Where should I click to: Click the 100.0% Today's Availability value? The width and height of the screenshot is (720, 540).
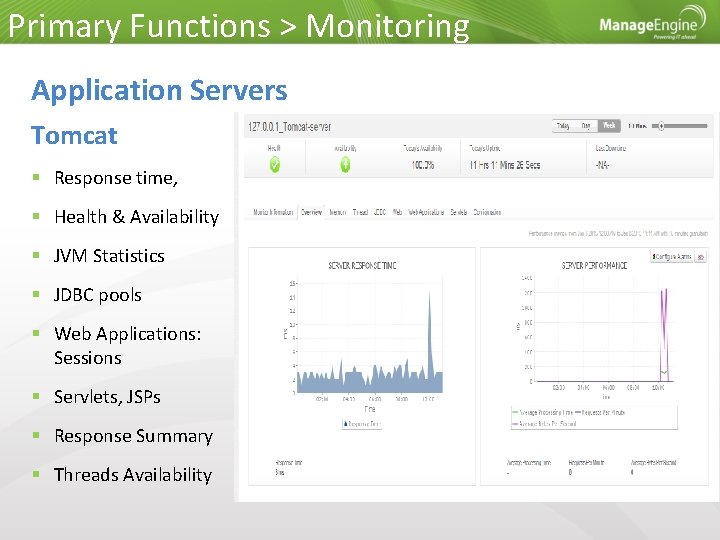pos(422,165)
